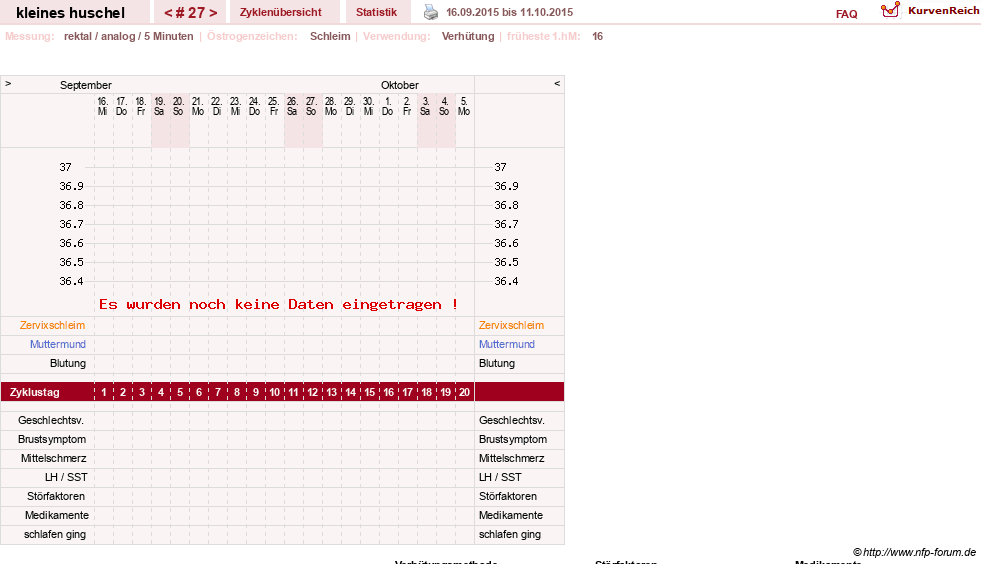Click right Zervixschleim row label
981x564 pixels.
511,325
